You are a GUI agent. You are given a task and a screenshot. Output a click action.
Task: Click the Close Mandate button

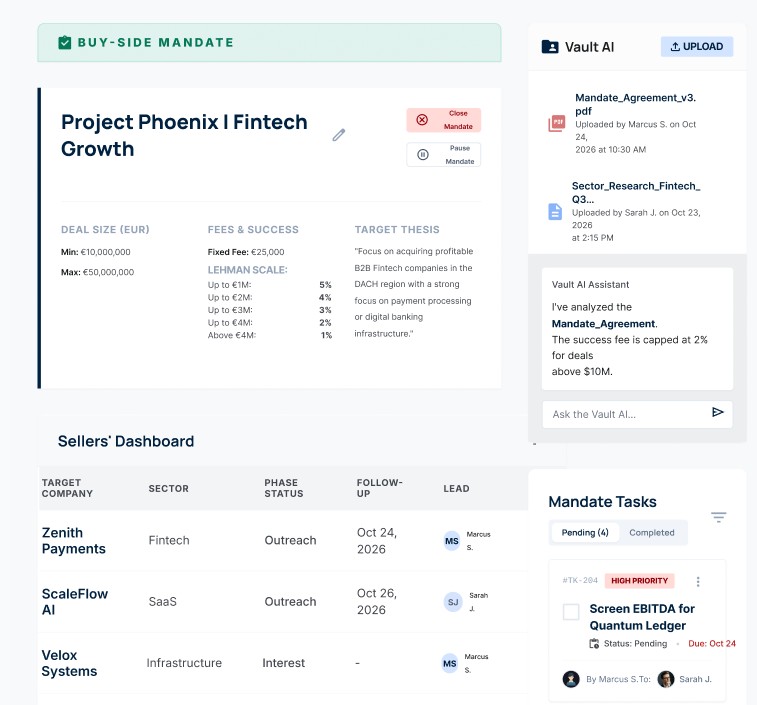tap(444, 120)
